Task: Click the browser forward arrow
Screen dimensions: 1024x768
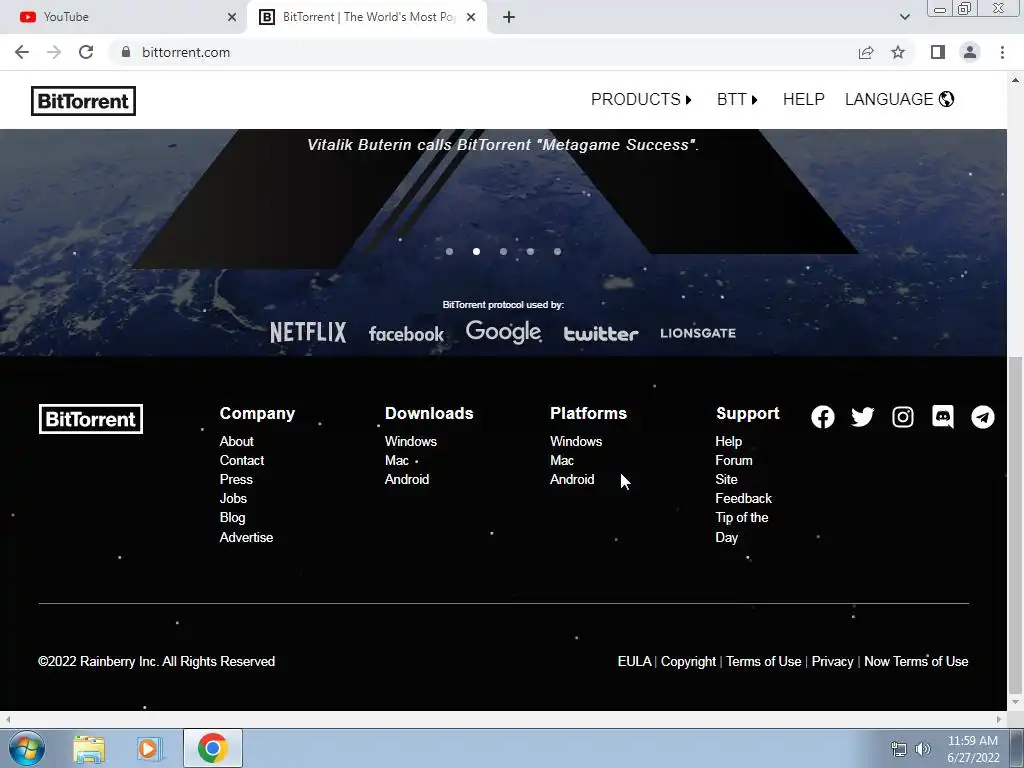Action: pyautogui.click(x=54, y=52)
